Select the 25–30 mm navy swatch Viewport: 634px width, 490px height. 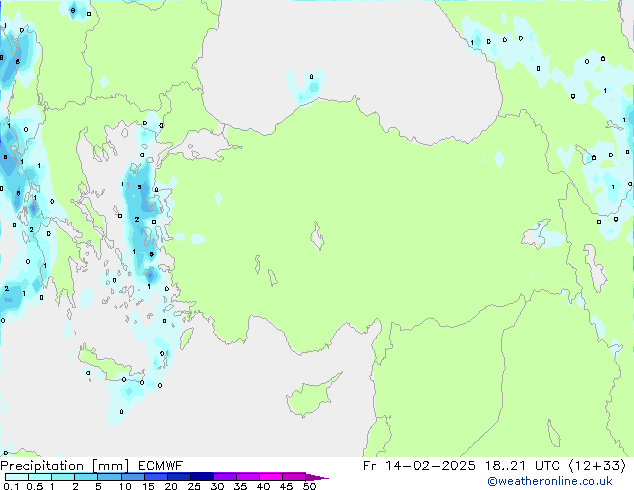click(x=202, y=477)
